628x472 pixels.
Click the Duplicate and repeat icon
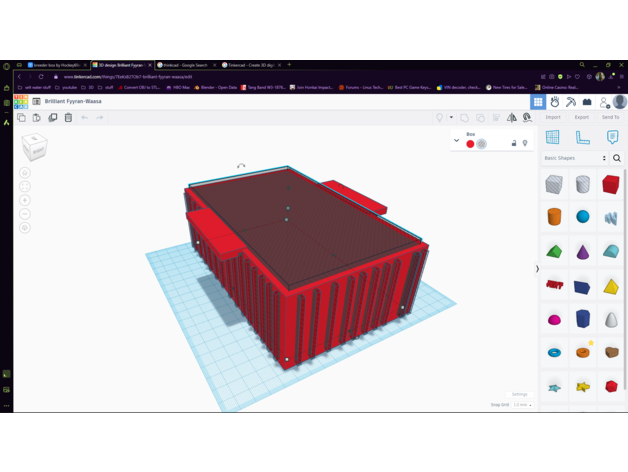(53, 118)
